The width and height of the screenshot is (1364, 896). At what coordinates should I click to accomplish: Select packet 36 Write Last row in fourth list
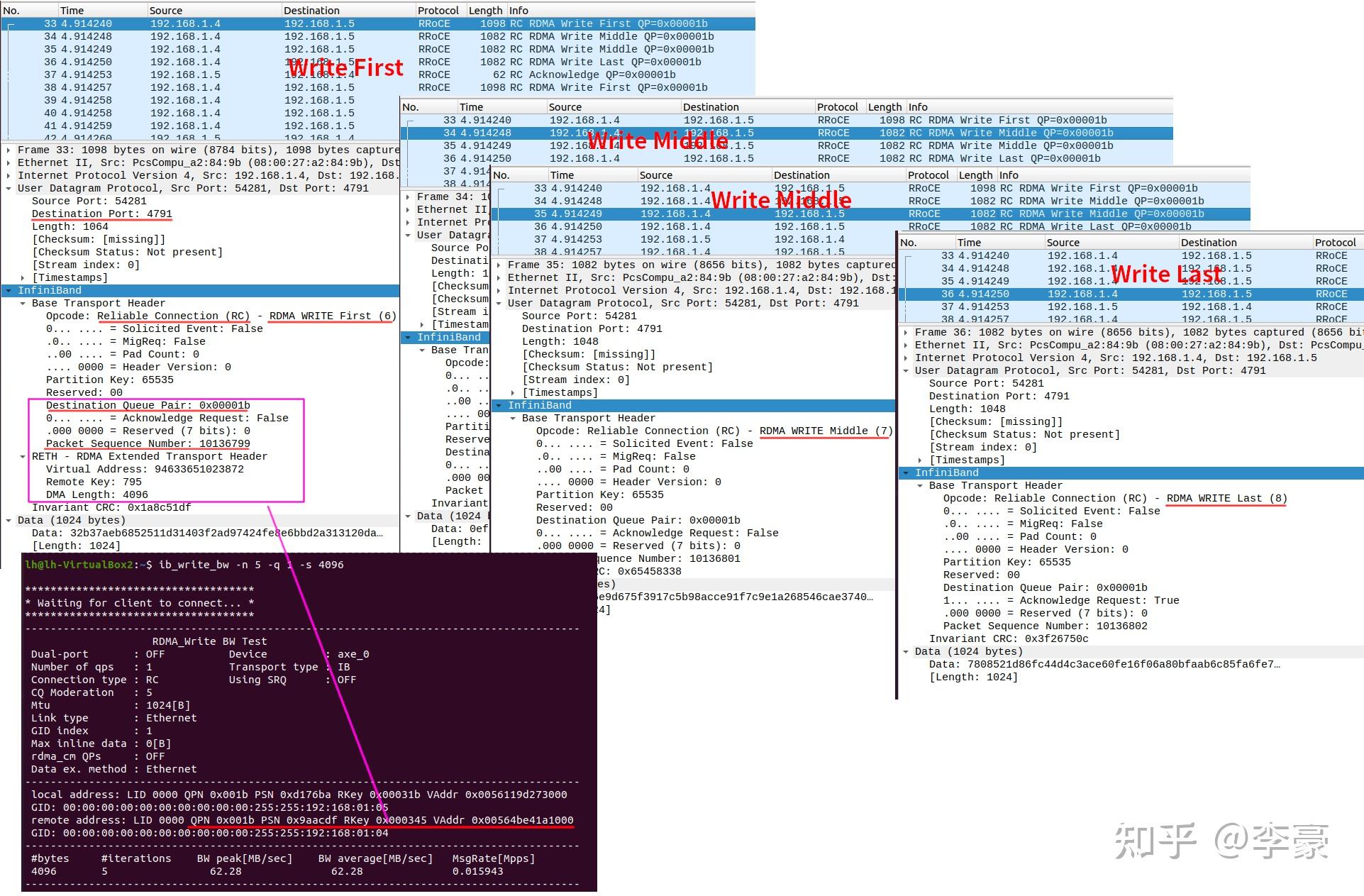(x=1131, y=294)
